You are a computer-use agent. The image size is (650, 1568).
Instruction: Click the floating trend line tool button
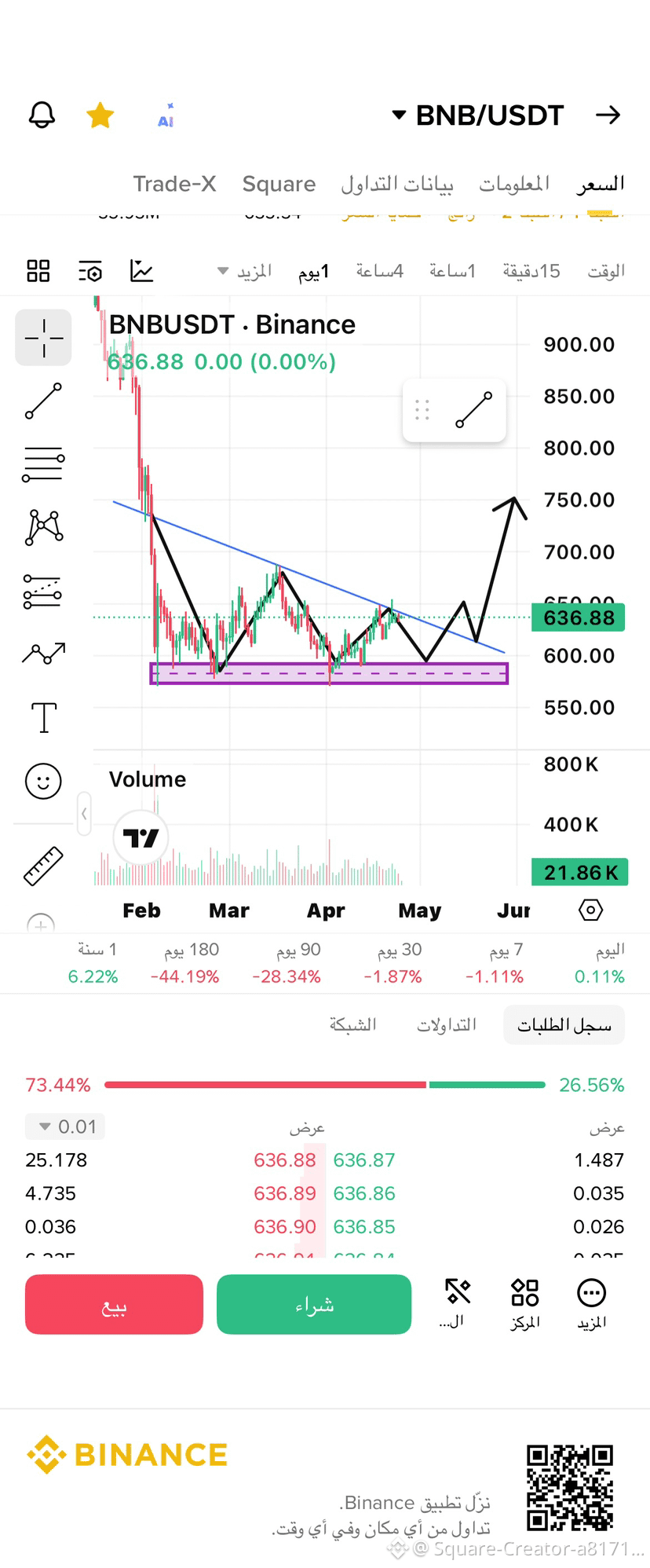click(474, 410)
